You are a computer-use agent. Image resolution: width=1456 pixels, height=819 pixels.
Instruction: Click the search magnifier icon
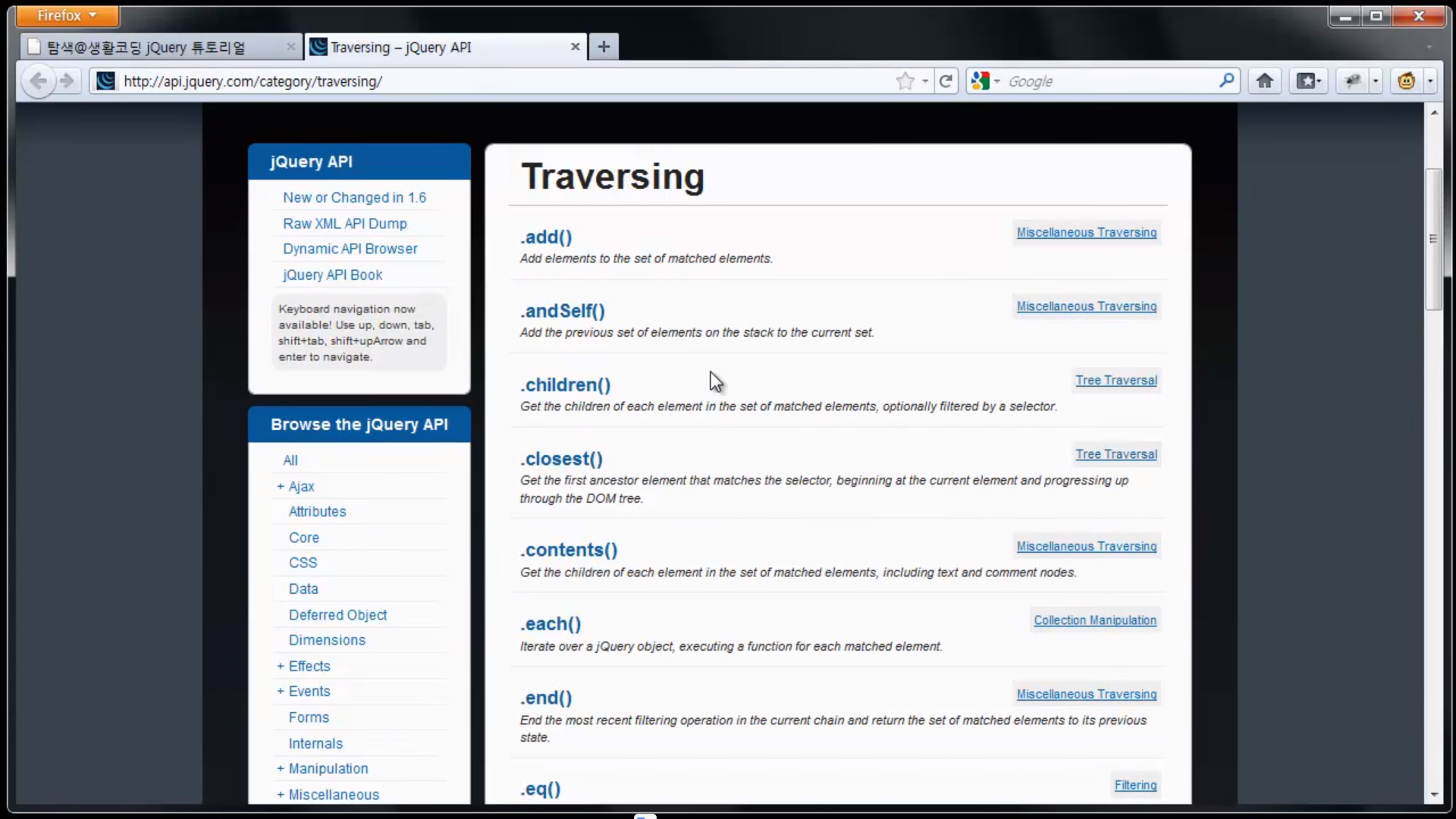[1226, 80]
